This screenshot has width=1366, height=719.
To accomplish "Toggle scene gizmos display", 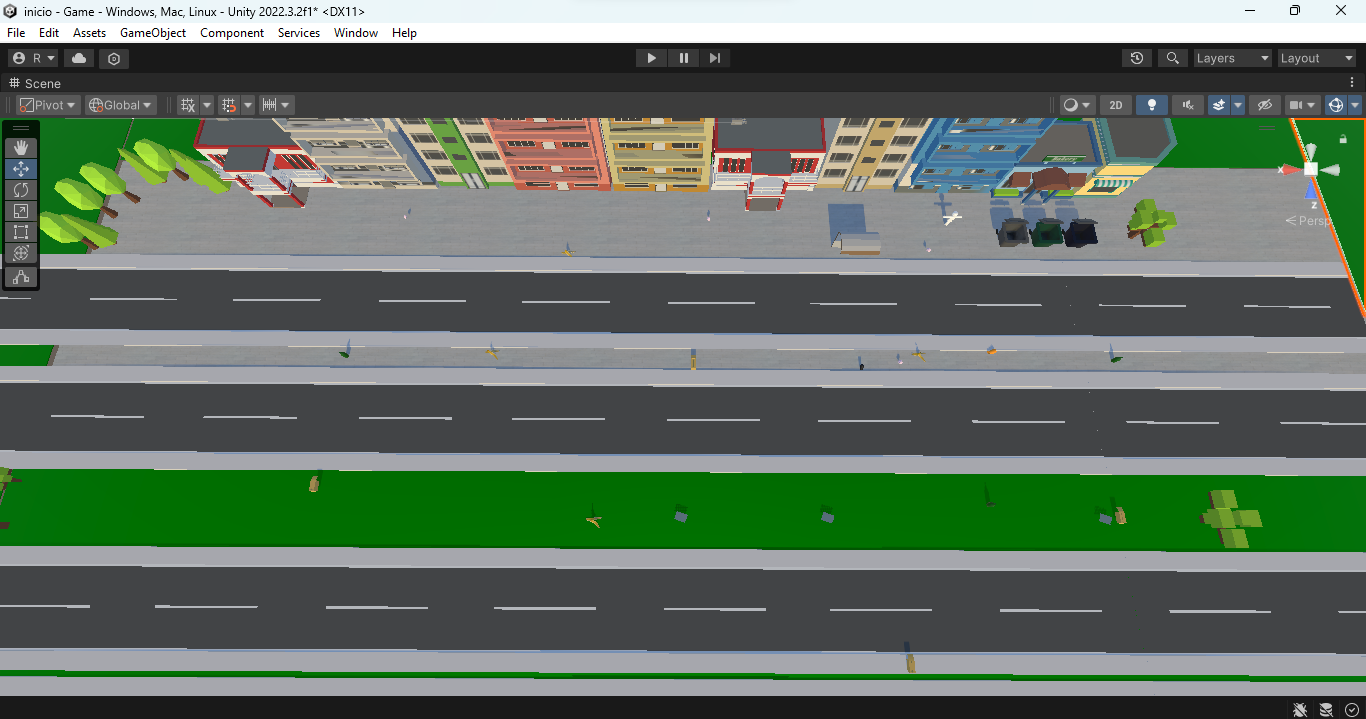I will pos(1335,105).
